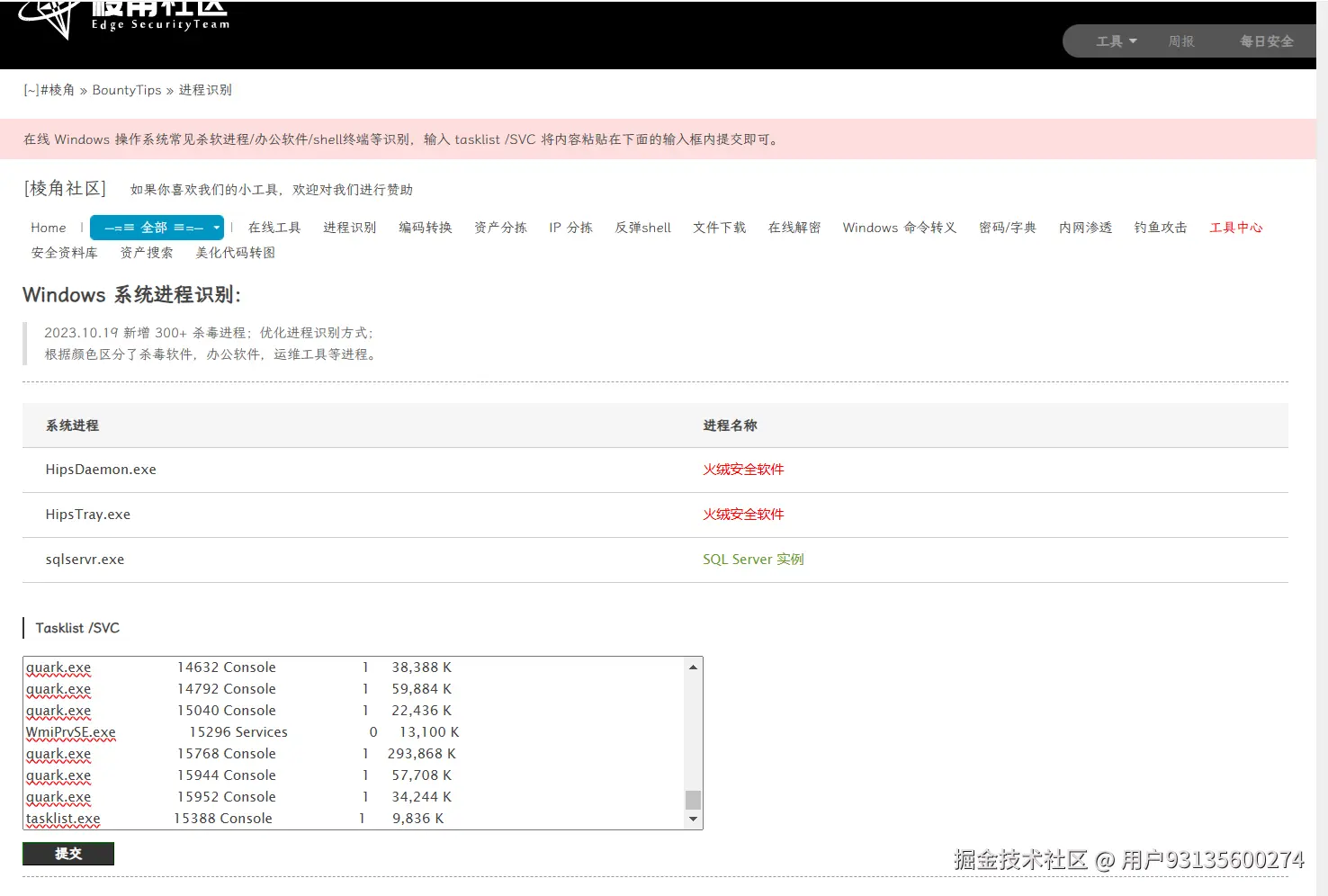Open 资产分拣 navigation item
Image resolution: width=1328 pixels, height=896 pixels.
click(500, 228)
